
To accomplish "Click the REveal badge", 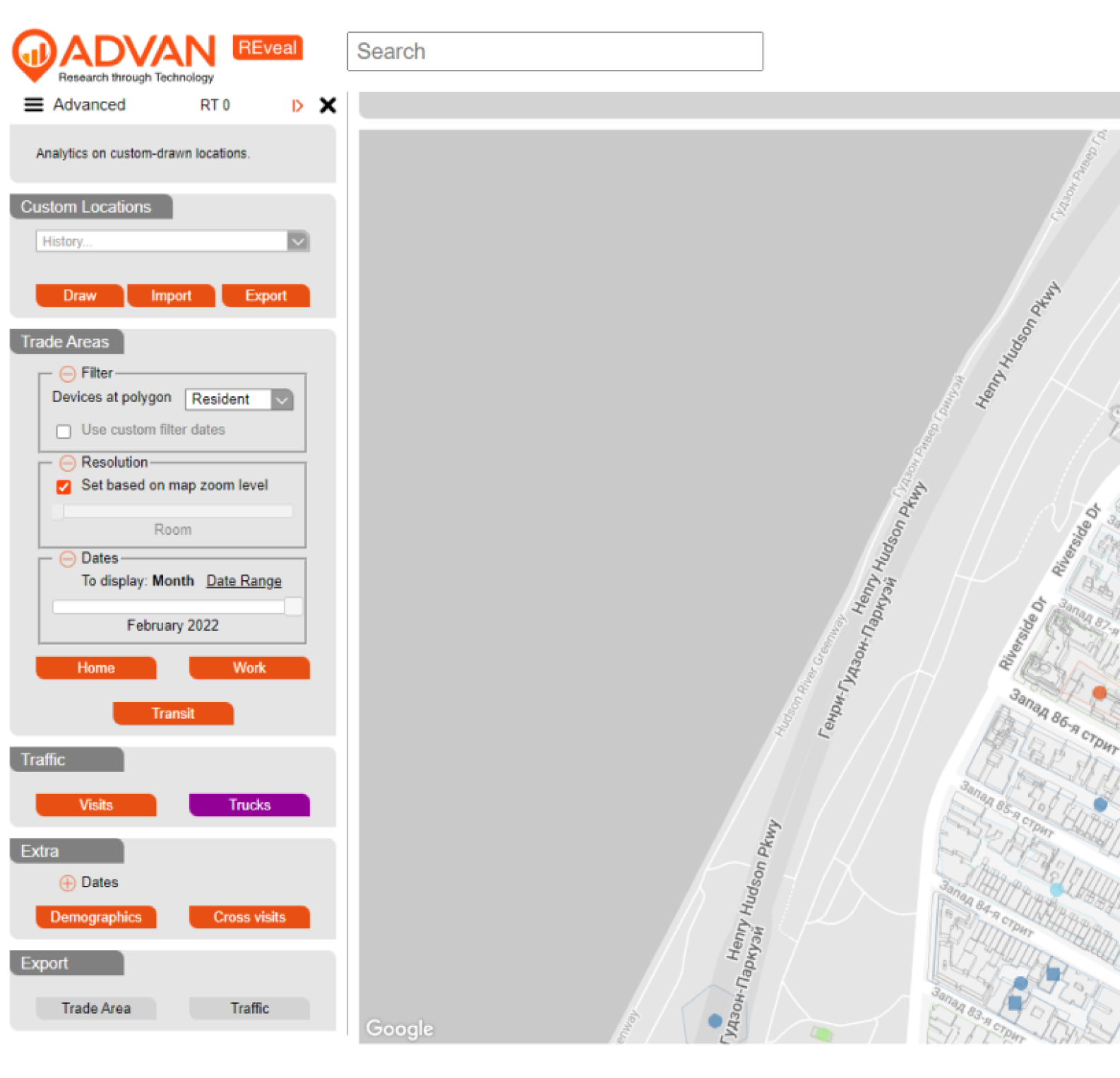I will pyautogui.click(x=268, y=47).
